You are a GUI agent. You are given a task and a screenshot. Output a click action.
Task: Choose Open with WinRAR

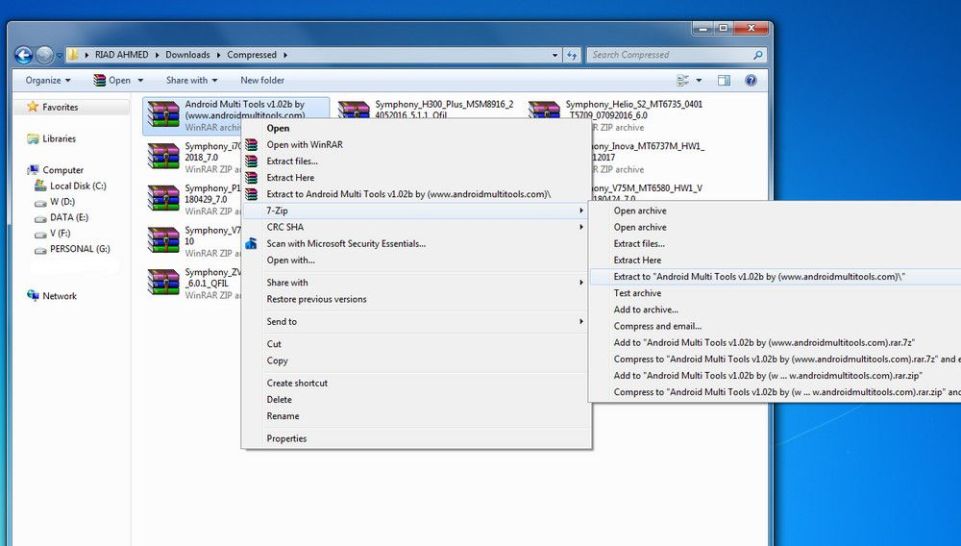(x=417, y=145)
